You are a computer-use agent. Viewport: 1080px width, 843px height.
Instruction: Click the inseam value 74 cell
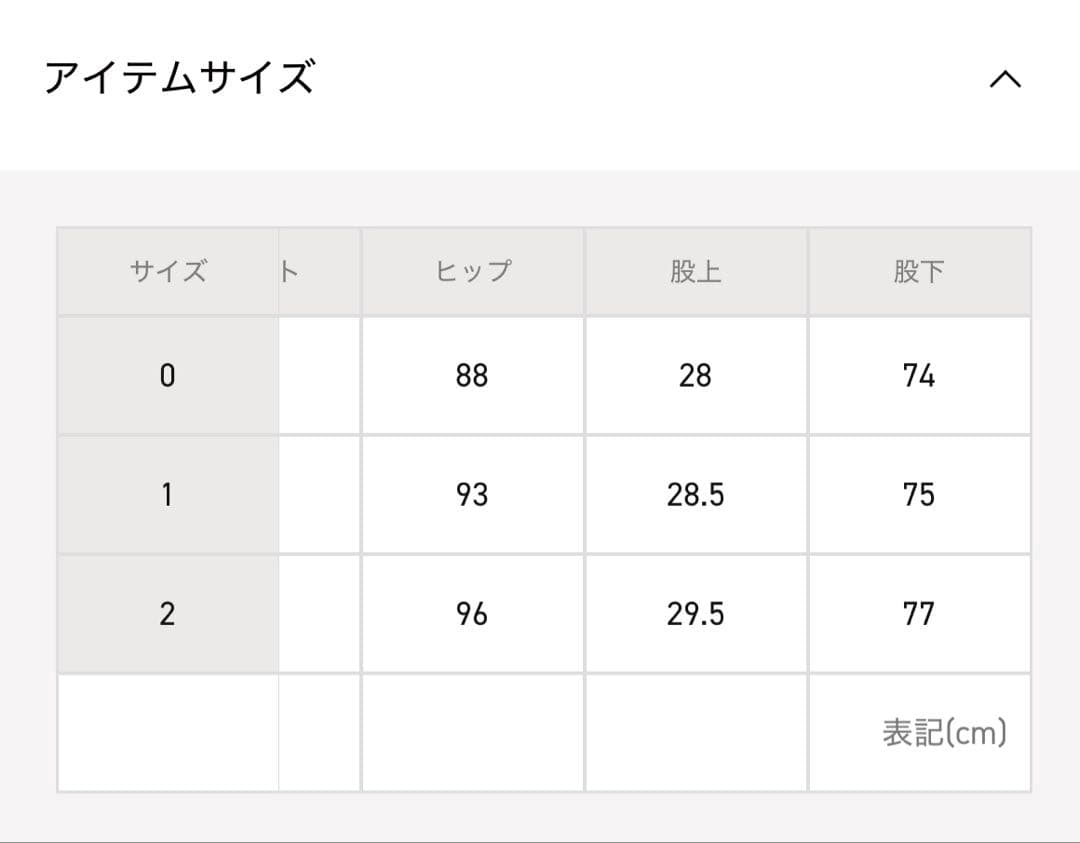coord(919,376)
